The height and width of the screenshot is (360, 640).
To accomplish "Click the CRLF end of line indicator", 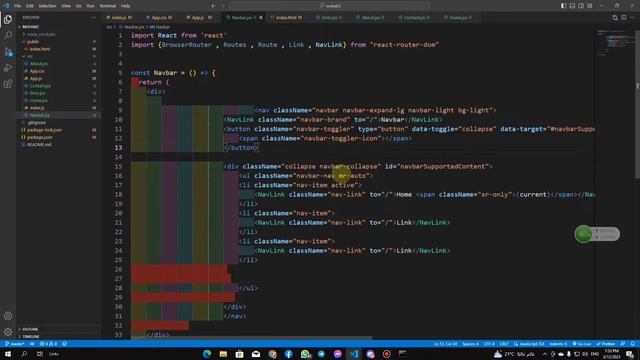I will pyautogui.click(x=504, y=344).
